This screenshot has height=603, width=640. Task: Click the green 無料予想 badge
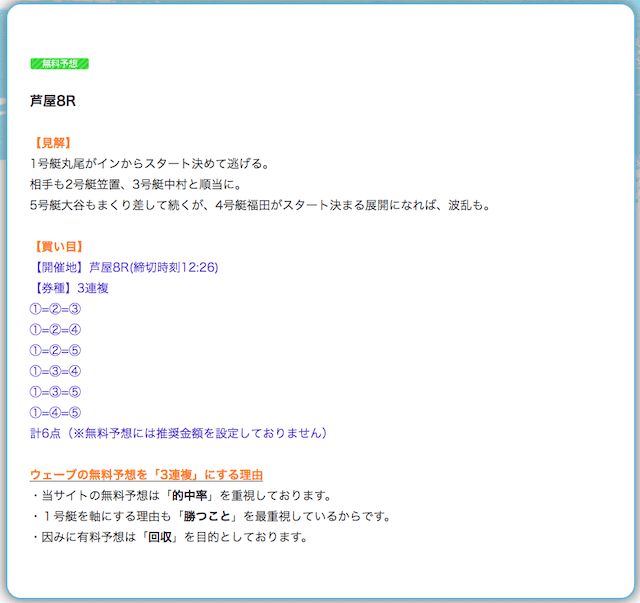pos(60,64)
